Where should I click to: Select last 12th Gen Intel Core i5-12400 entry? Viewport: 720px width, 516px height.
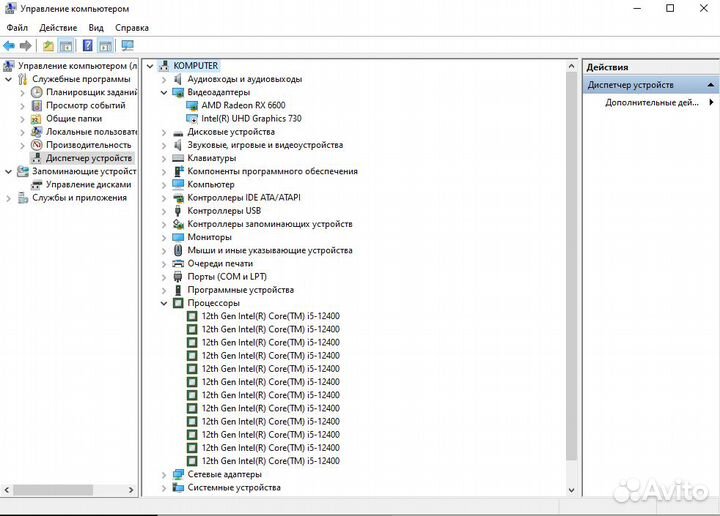(x=270, y=461)
